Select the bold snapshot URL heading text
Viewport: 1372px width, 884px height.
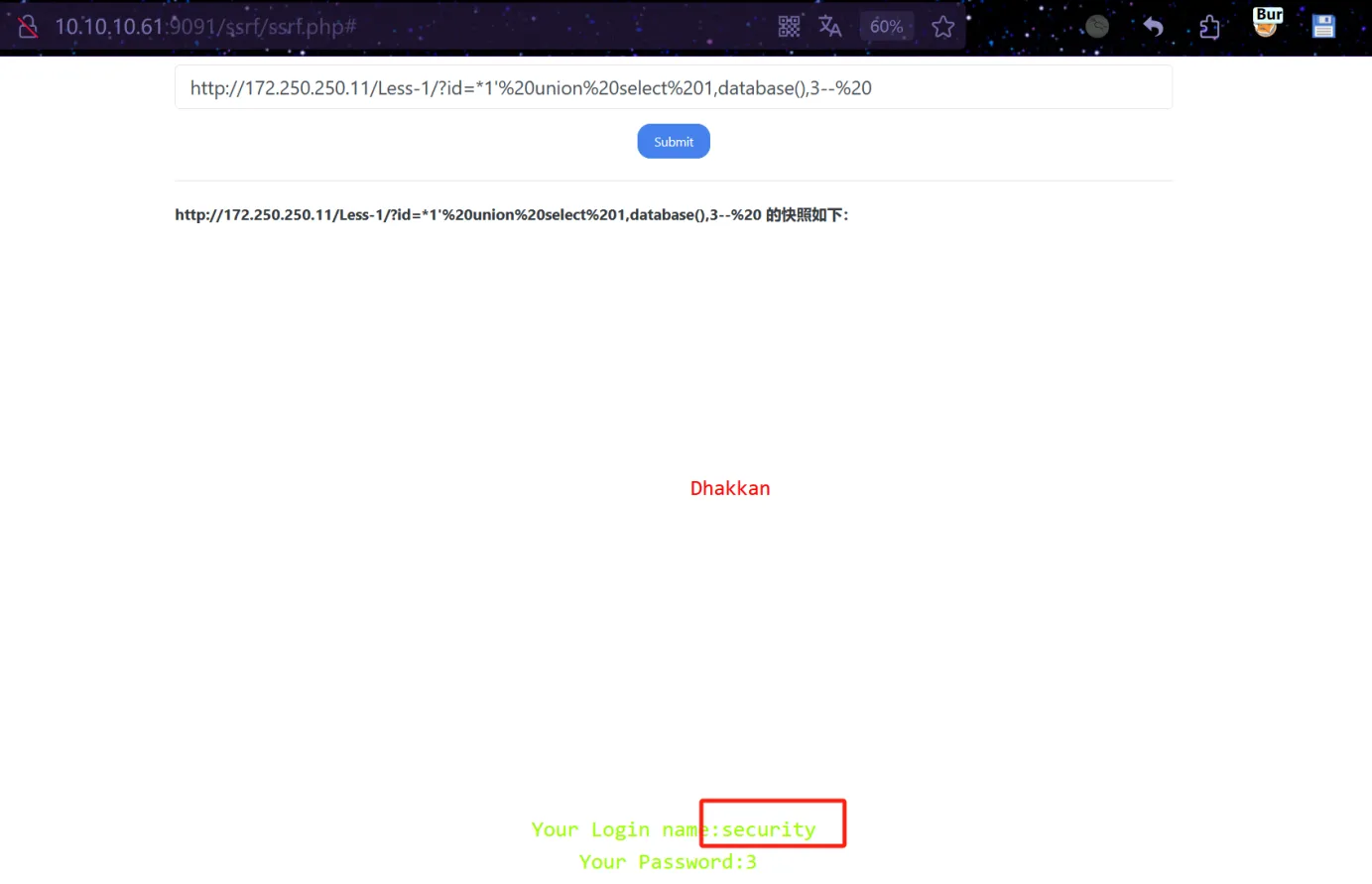click(512, 214)
